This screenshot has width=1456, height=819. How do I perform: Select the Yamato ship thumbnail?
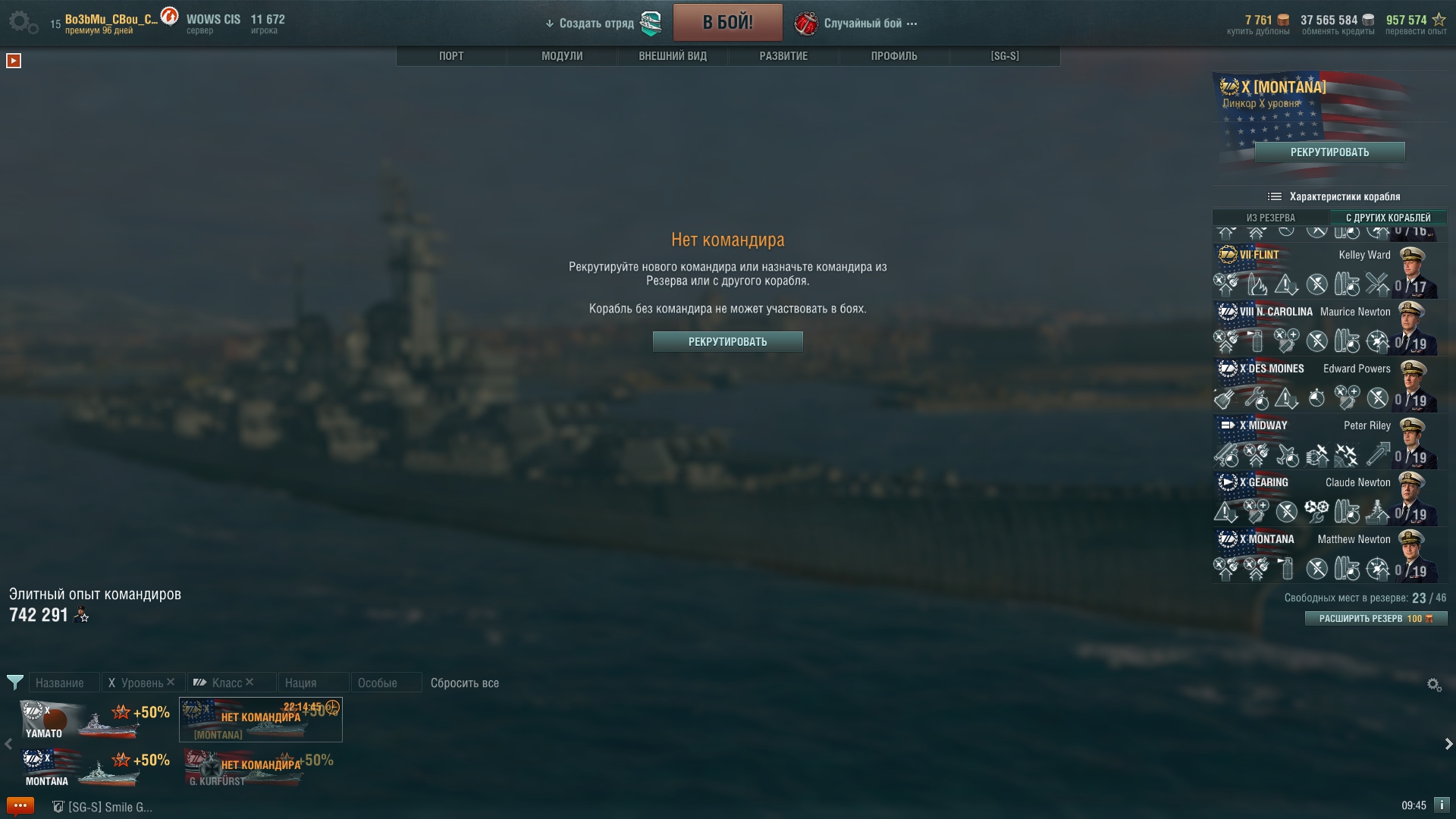(95, 720)
